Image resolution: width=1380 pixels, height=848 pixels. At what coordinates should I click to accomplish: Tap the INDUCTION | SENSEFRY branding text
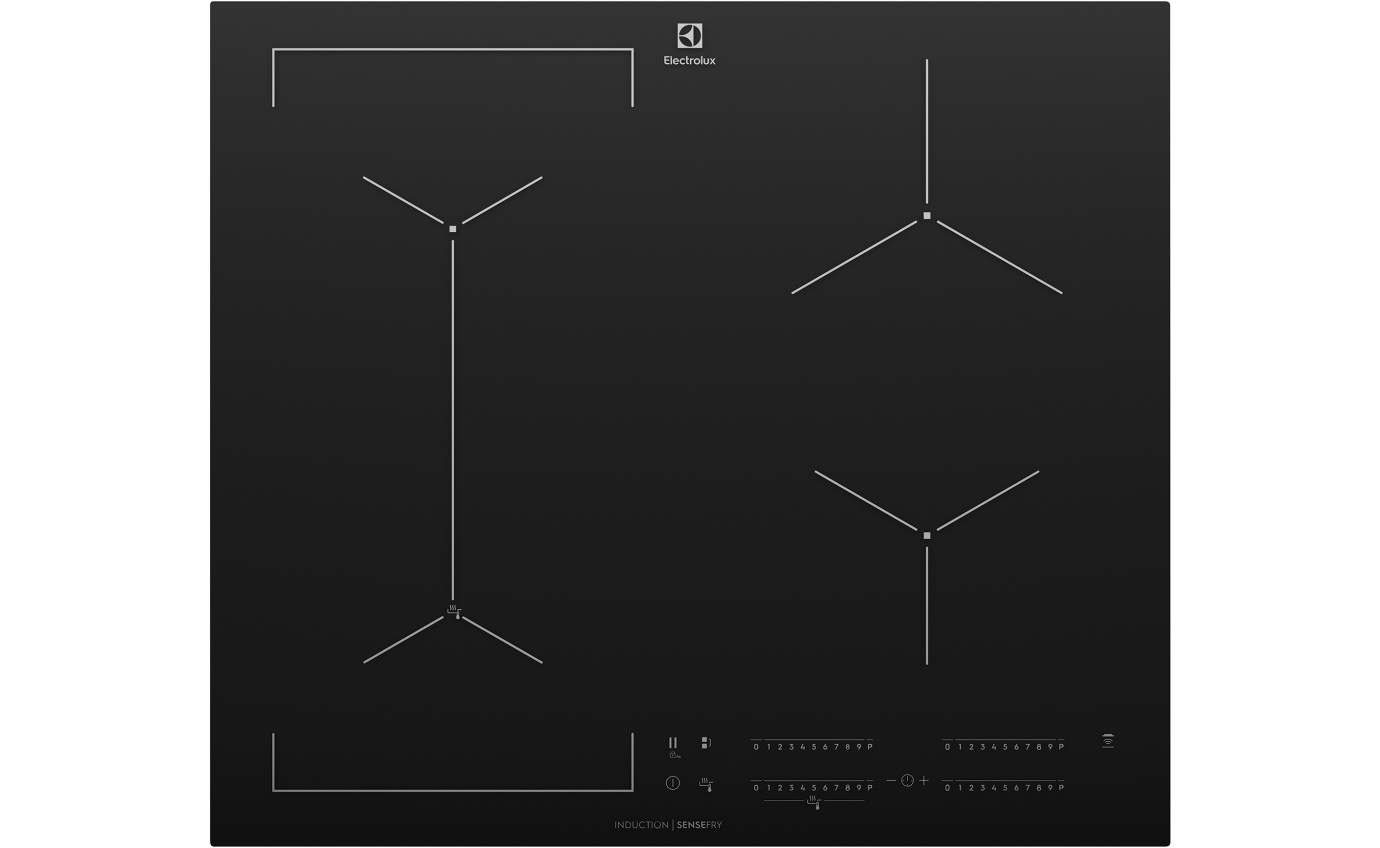click(x=670, y=824)
